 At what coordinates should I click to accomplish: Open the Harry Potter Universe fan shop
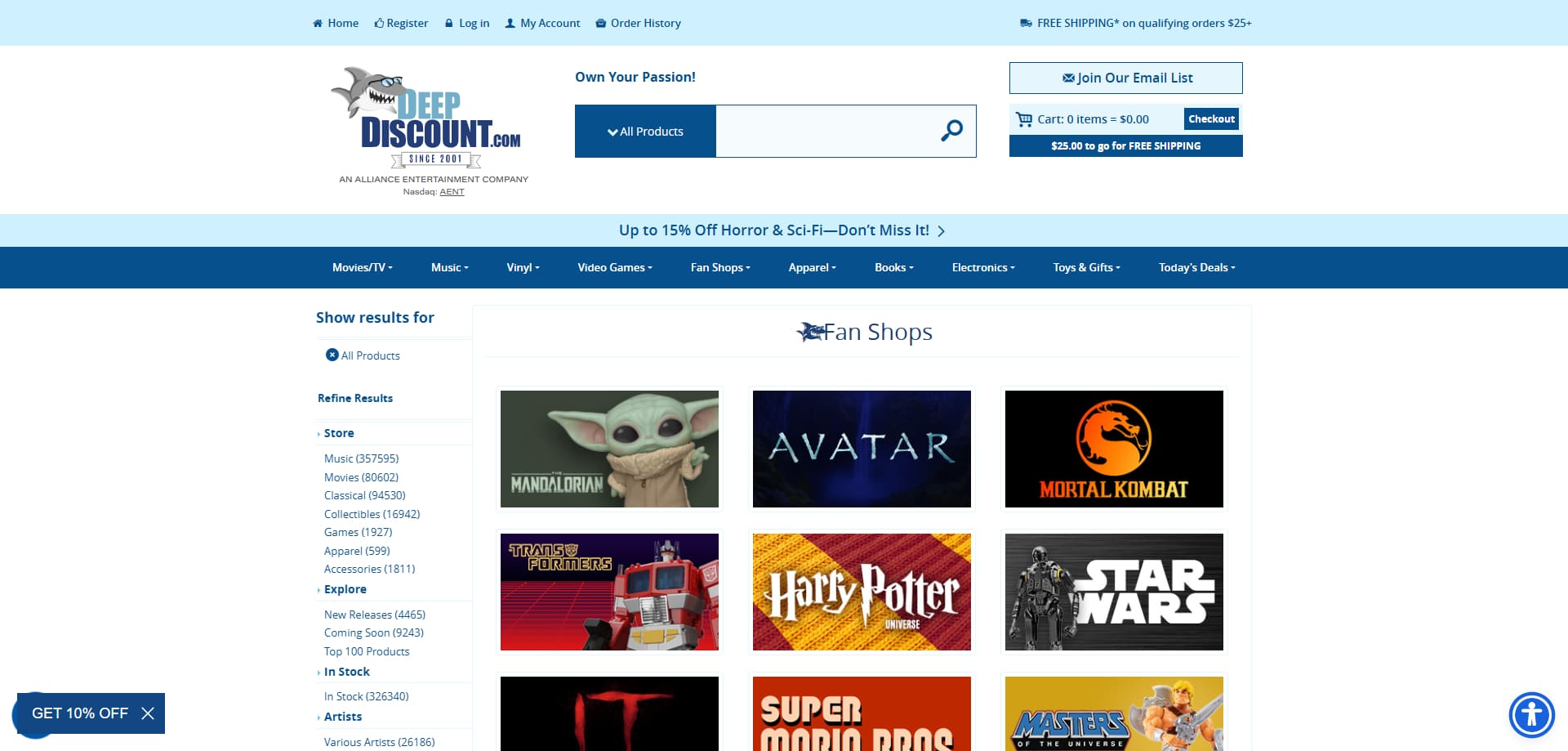(862, 592)
